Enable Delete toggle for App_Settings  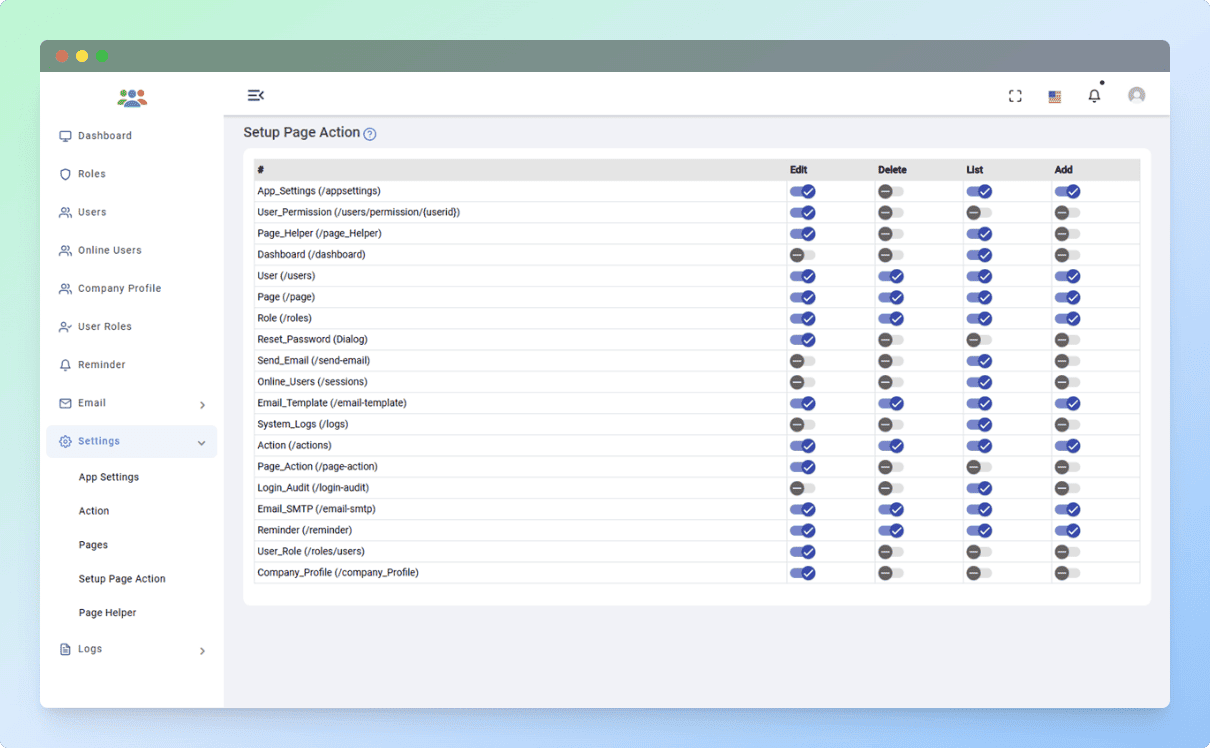(x=891, y=191)
